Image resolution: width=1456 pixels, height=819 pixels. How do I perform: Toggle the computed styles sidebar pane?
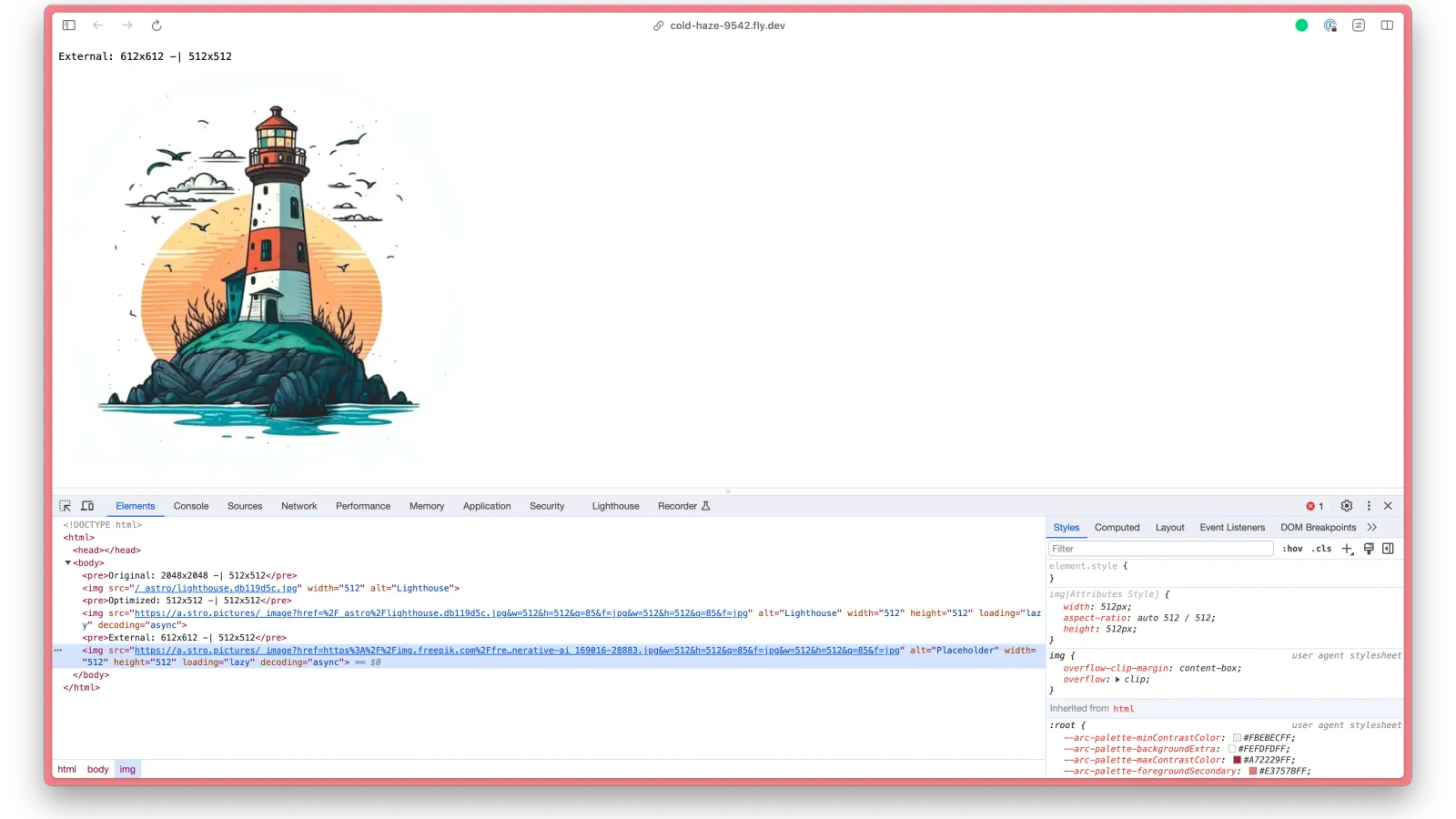[x=1388, y=549]
